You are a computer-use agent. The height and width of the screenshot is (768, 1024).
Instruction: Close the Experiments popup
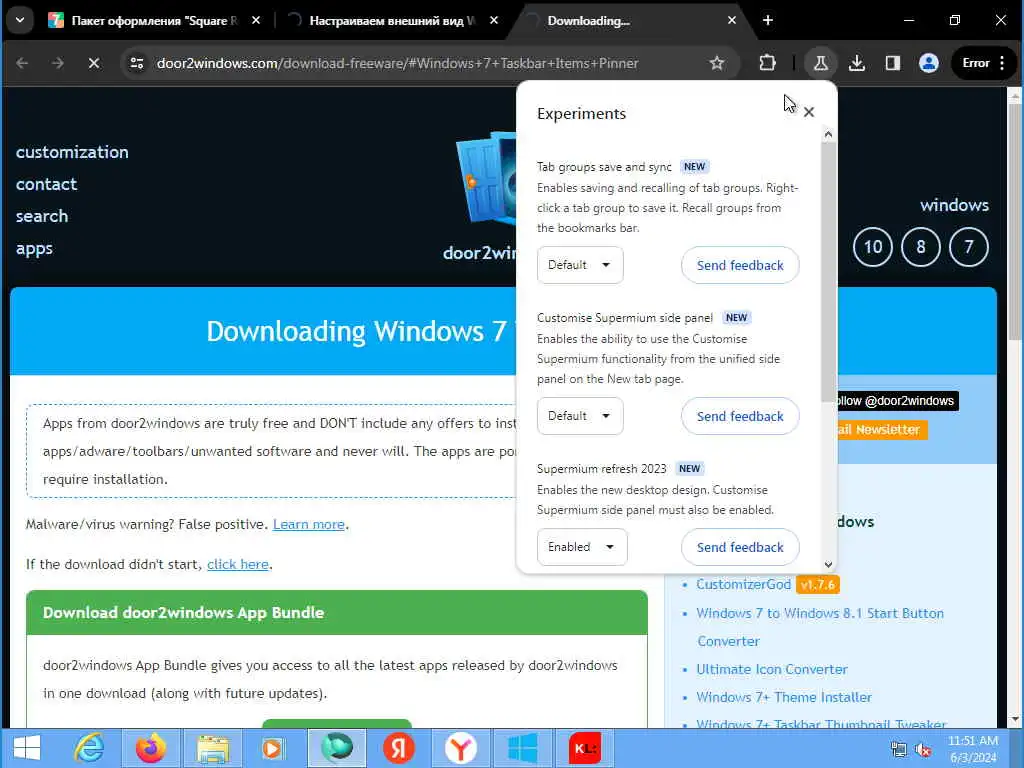(809, 112)
